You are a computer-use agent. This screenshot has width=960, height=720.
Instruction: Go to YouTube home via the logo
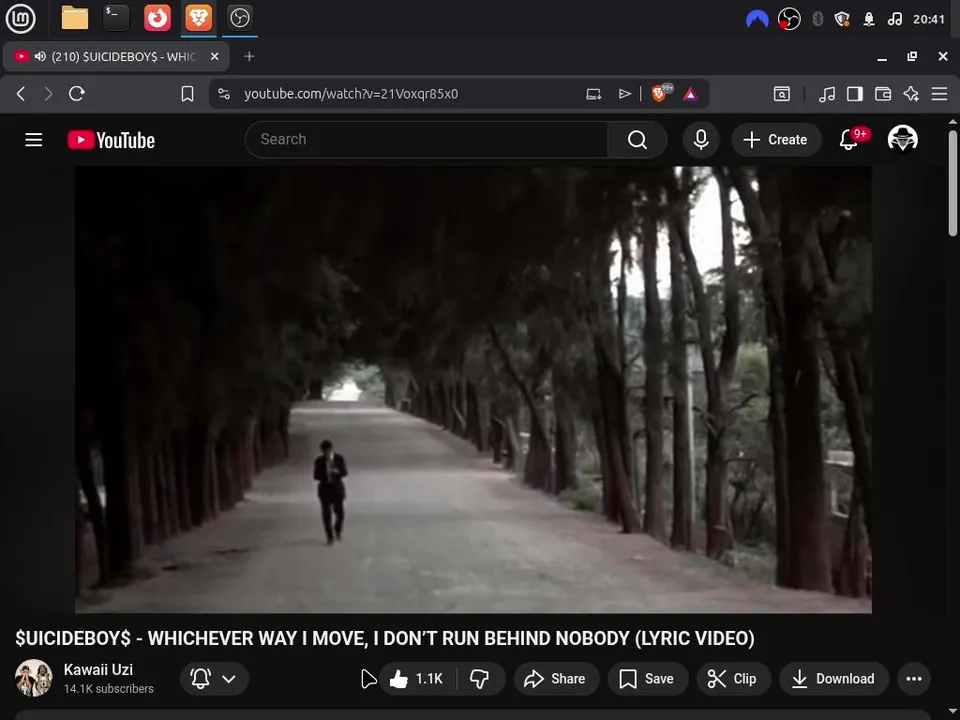click(111, 140)
